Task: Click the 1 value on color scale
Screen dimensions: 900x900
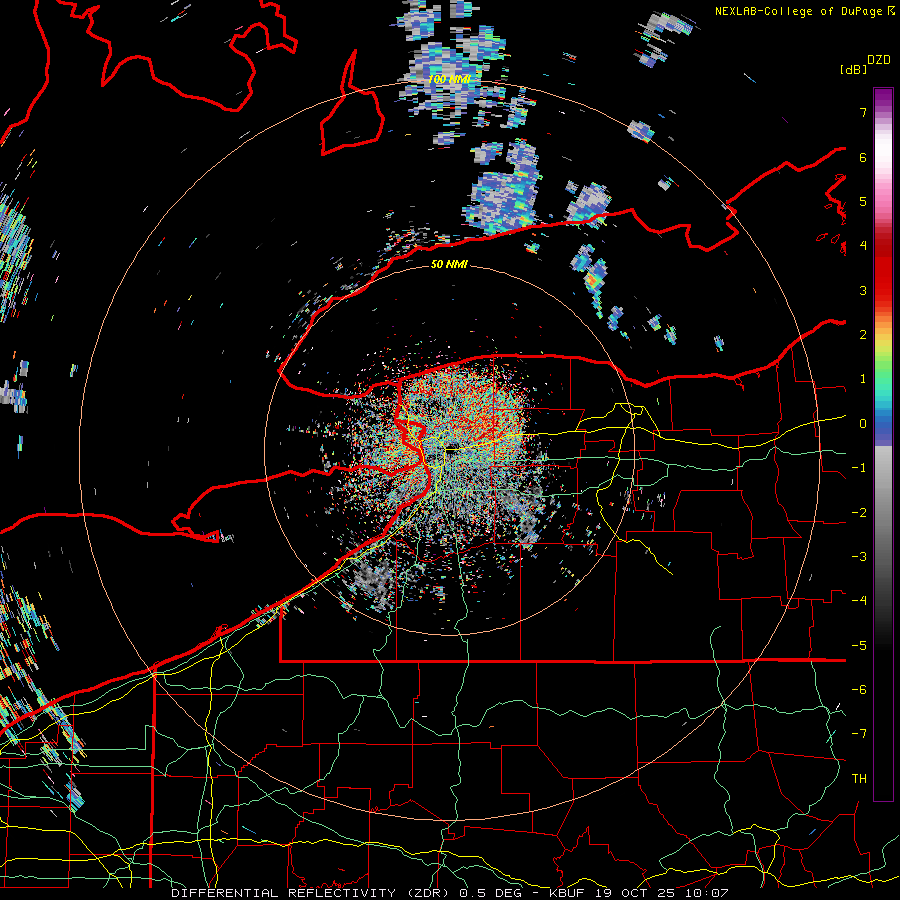Action: (863, 379)
